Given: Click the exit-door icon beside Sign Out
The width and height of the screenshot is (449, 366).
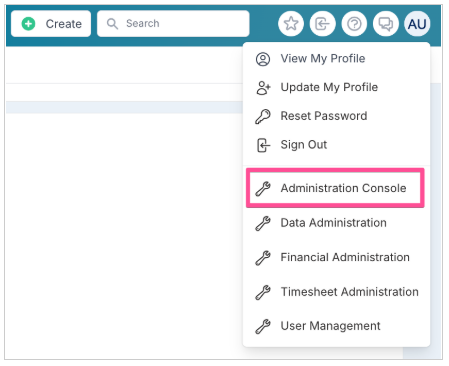Looking at the screenshot, I should pyautogui.click(x=263, y=145).
